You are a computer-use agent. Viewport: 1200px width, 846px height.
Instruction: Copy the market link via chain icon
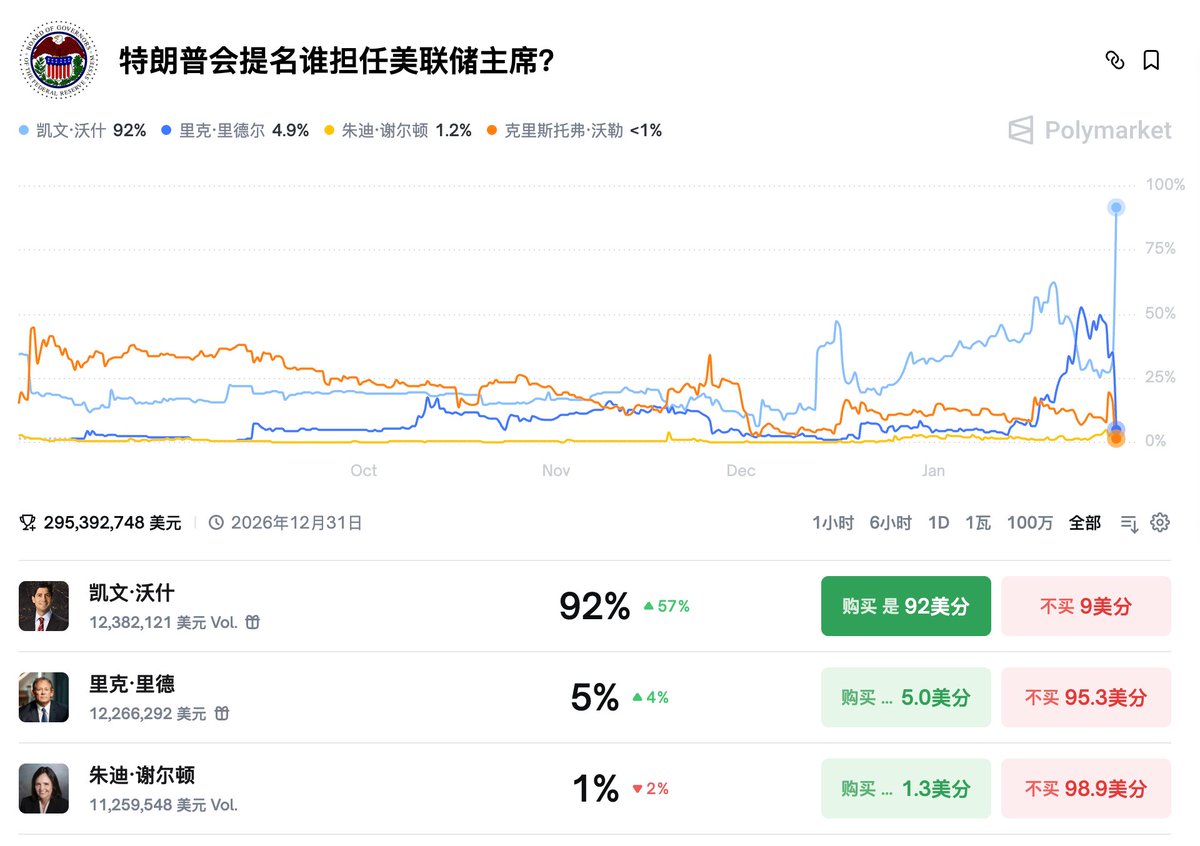pos(1115,60)
